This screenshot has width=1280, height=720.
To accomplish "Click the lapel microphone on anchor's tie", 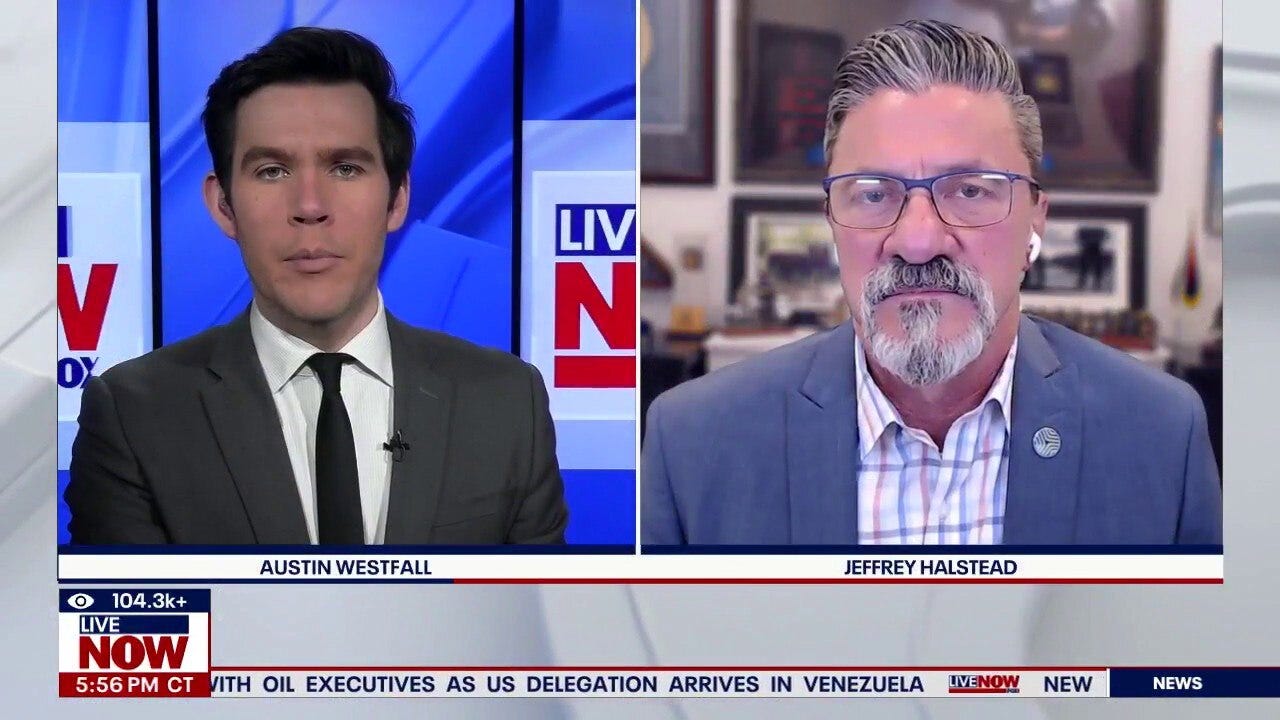I will point(396,445).
